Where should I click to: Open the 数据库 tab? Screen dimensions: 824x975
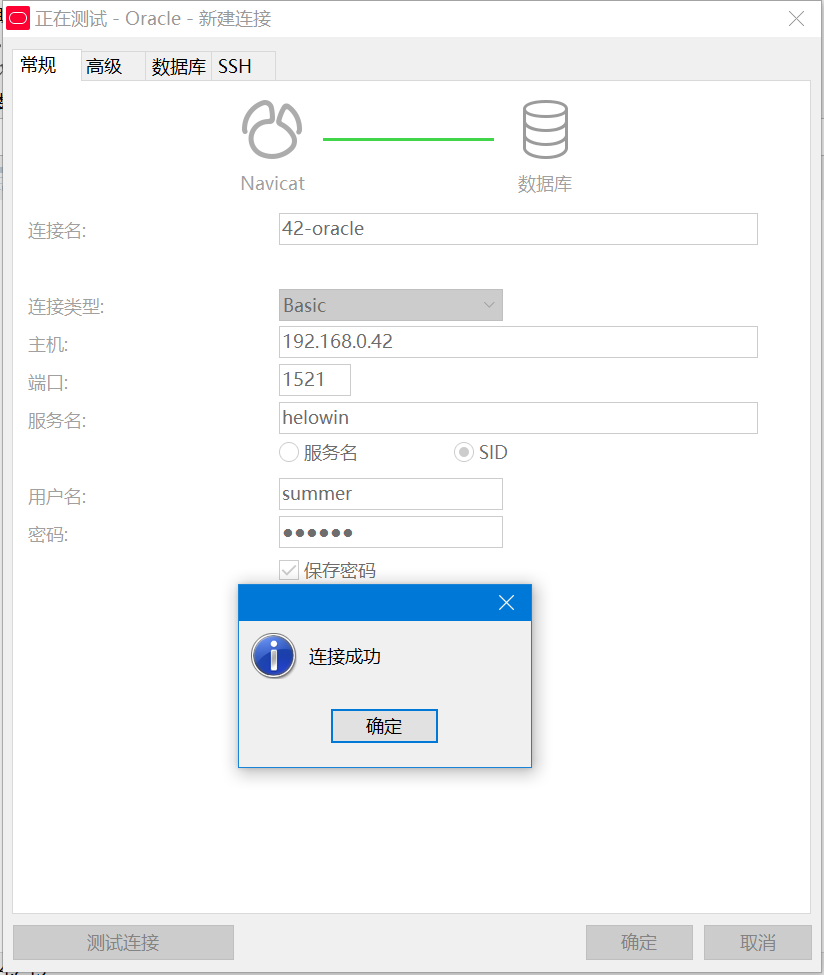point(178,66)
